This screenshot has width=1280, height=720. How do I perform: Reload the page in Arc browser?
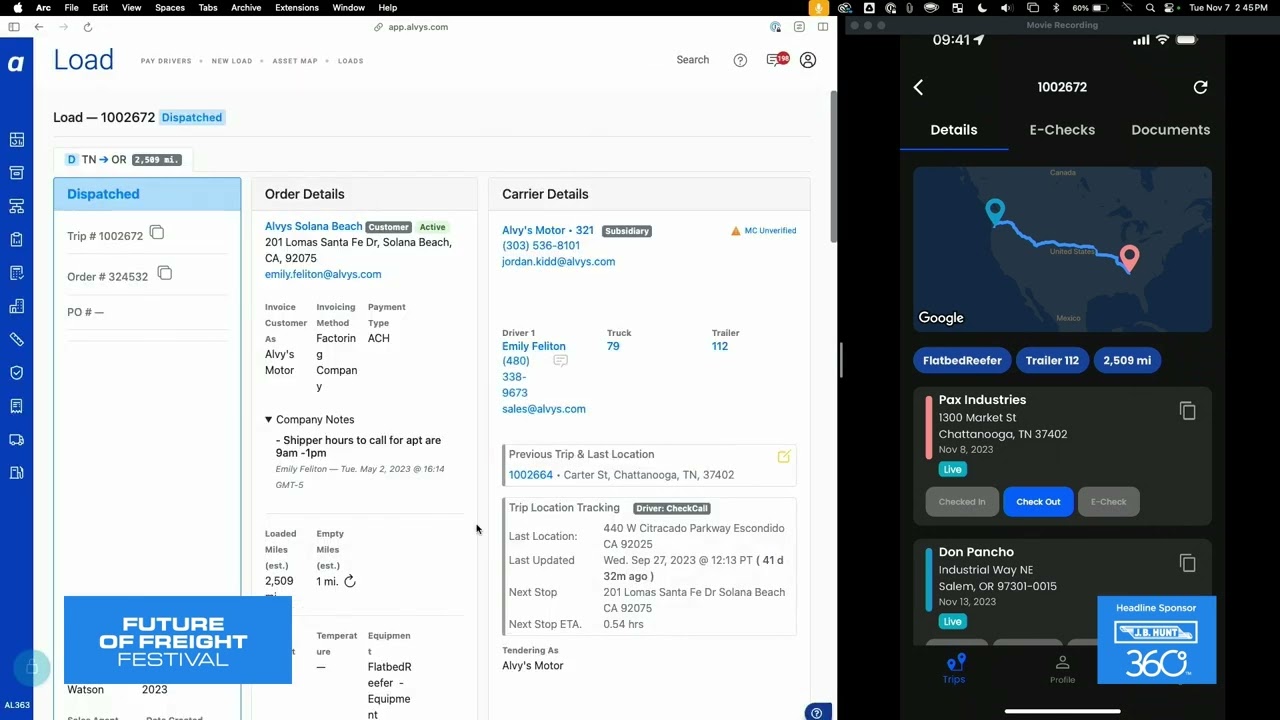coord(88,27)
